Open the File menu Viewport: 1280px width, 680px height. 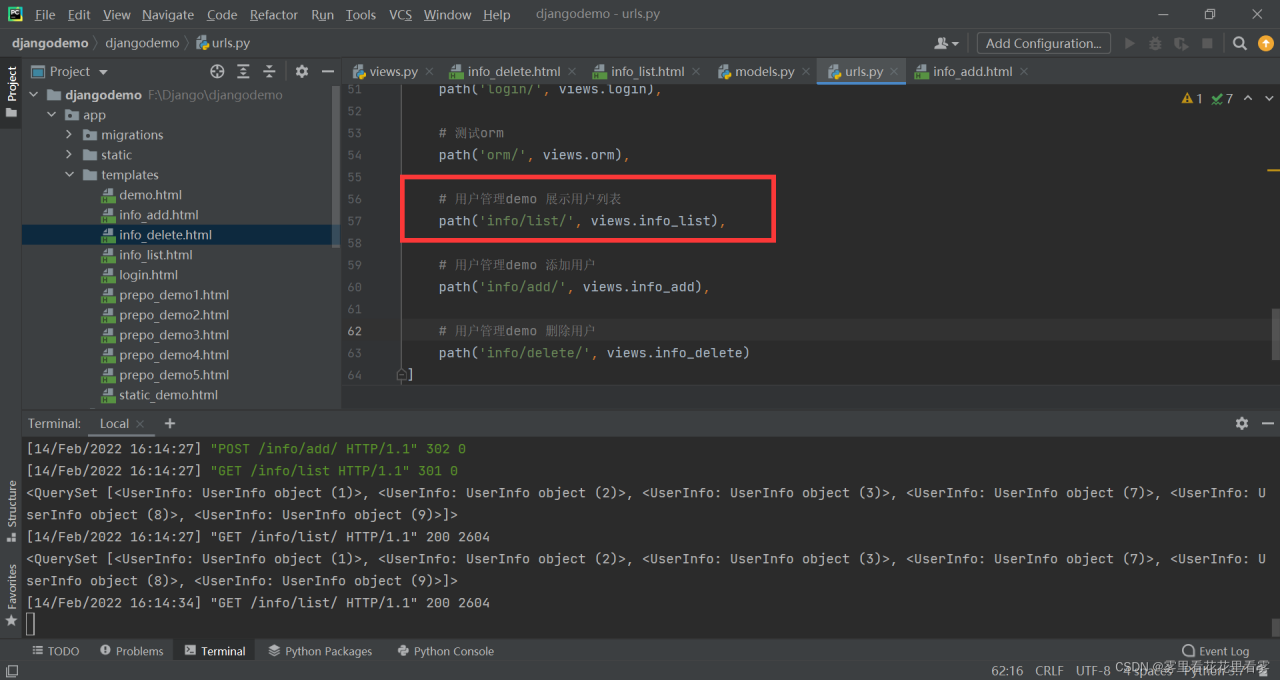(45, 14)
